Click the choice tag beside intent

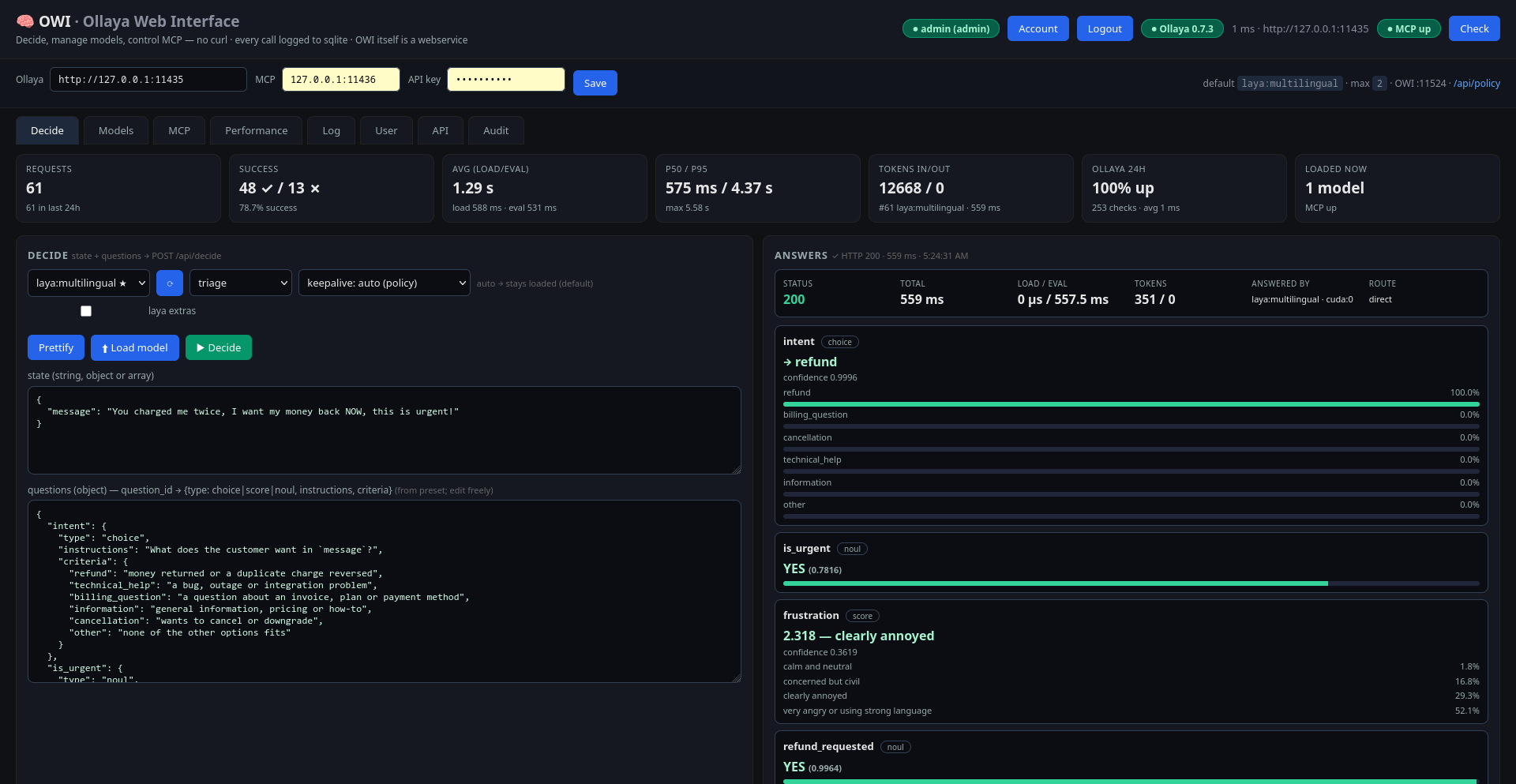[839, 342]
